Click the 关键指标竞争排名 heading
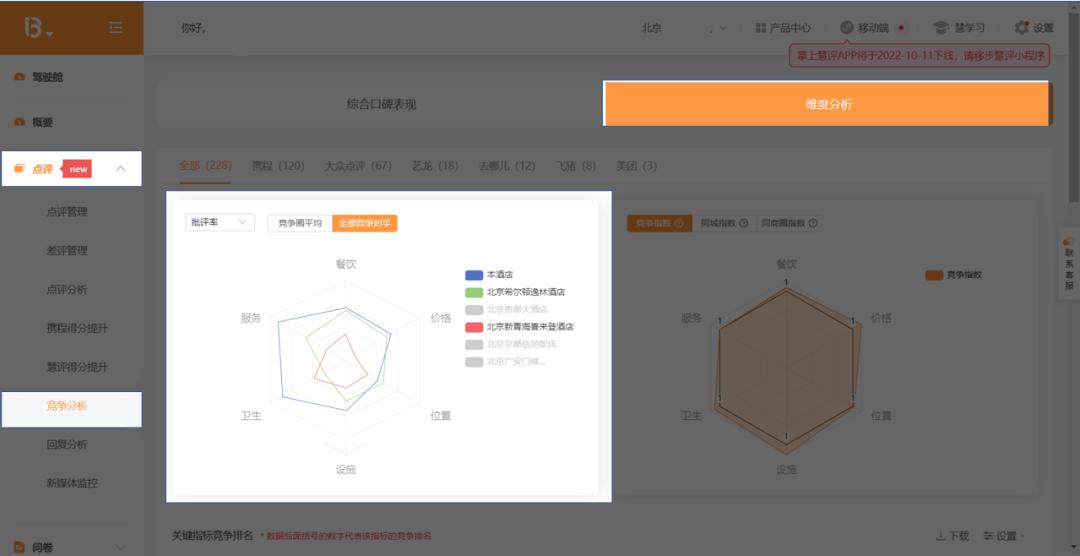 (x=212, y=536)
